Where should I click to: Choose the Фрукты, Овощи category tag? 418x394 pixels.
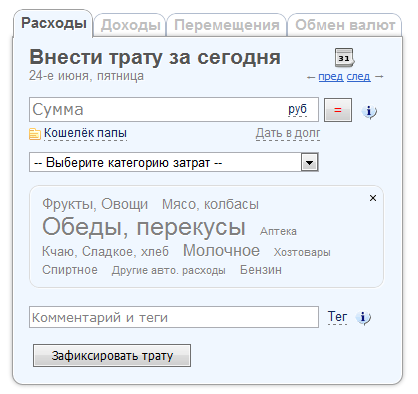95,204
